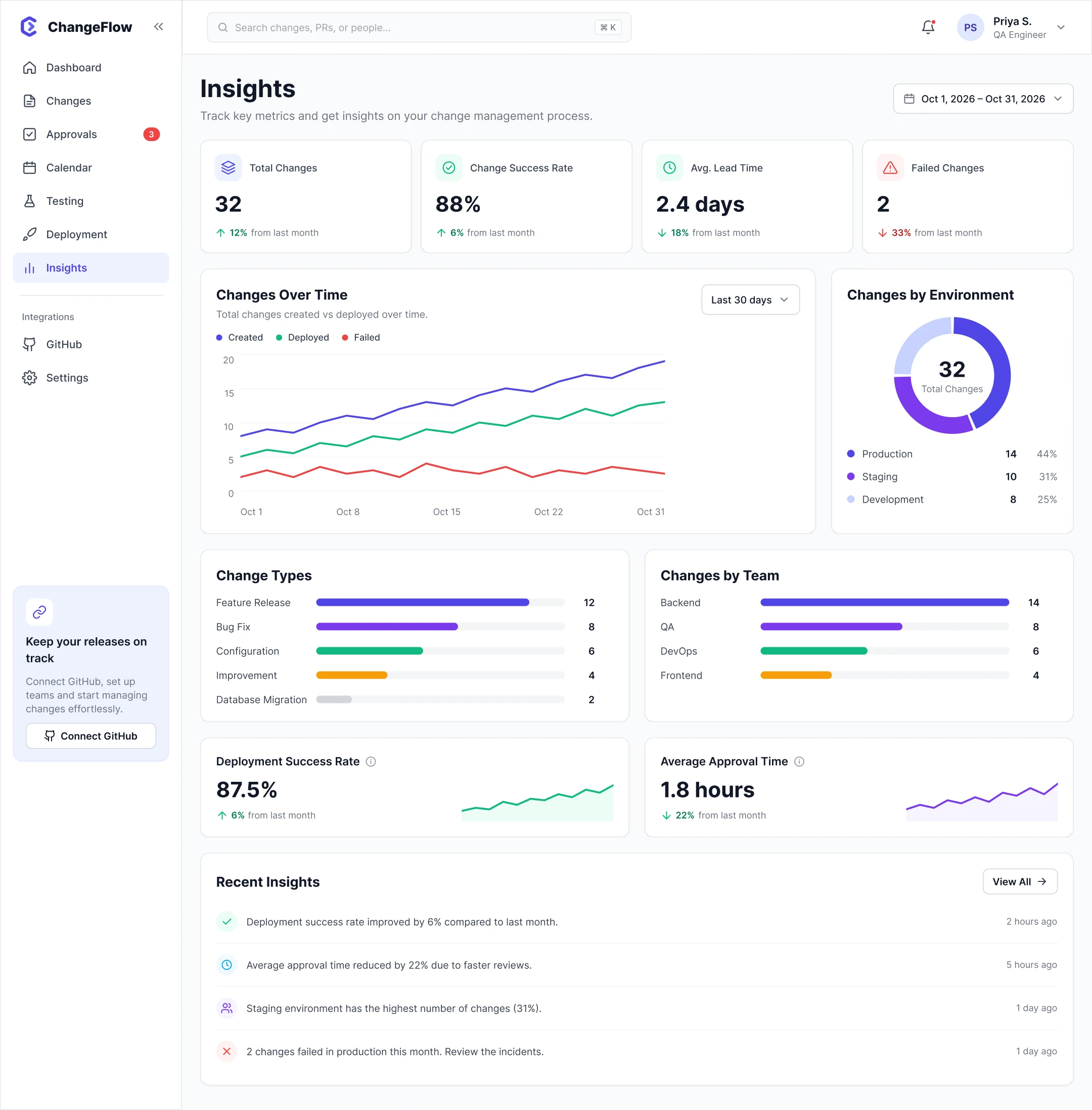The image size is (1092, 1110).
Task: Go to Dashboard in sidebar
Action: point(91,68)
